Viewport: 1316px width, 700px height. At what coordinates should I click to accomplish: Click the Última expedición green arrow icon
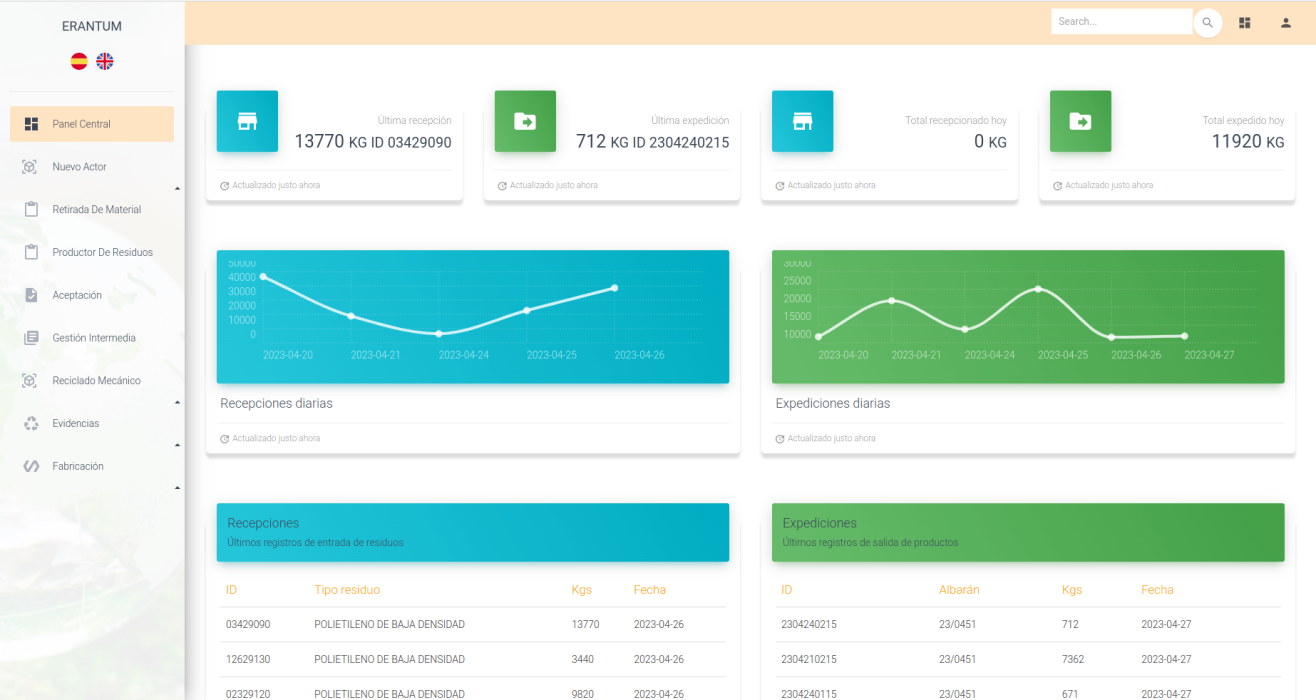(525, 122)
